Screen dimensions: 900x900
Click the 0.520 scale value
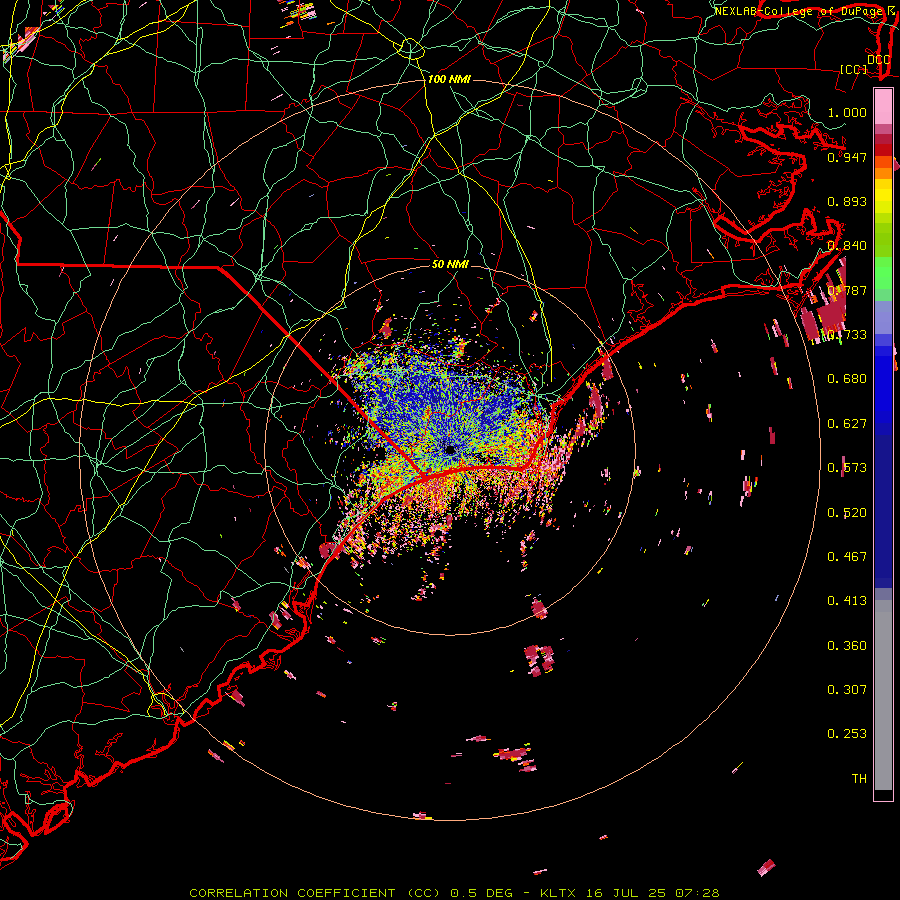pos(847,513)
